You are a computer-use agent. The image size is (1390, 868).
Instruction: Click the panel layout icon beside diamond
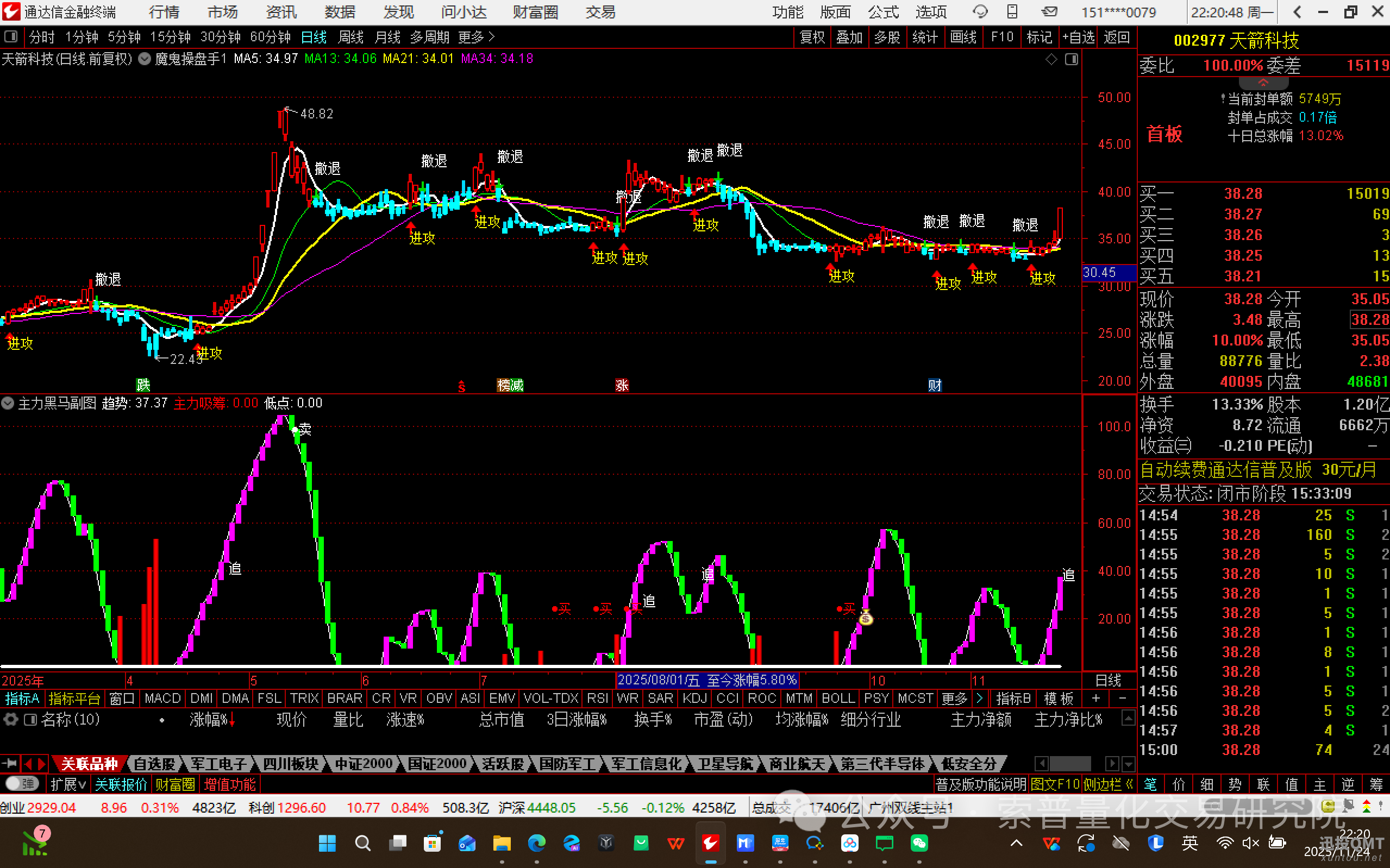[1072, 59]
